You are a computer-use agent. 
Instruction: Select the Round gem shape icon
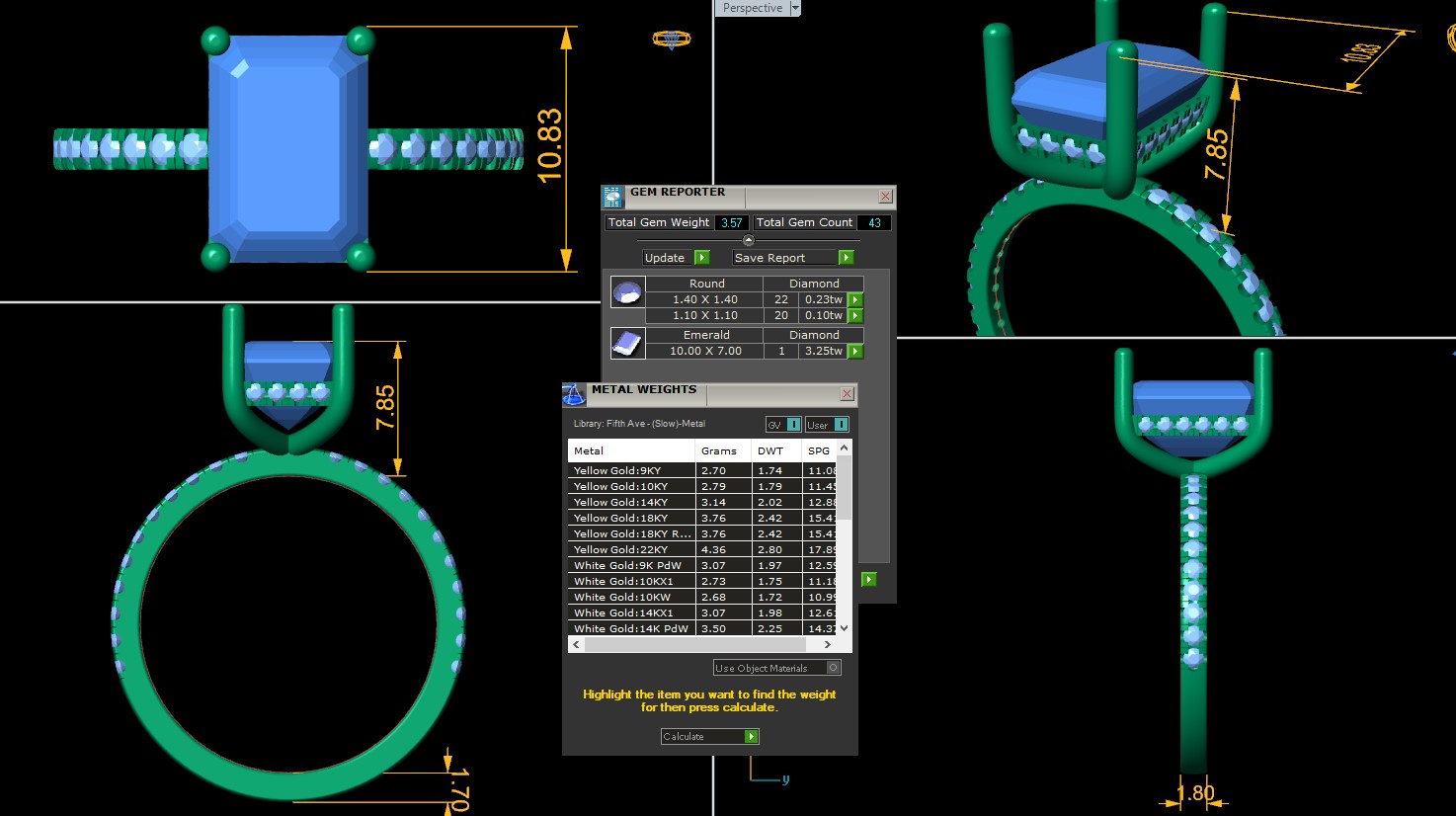[627, 291]
